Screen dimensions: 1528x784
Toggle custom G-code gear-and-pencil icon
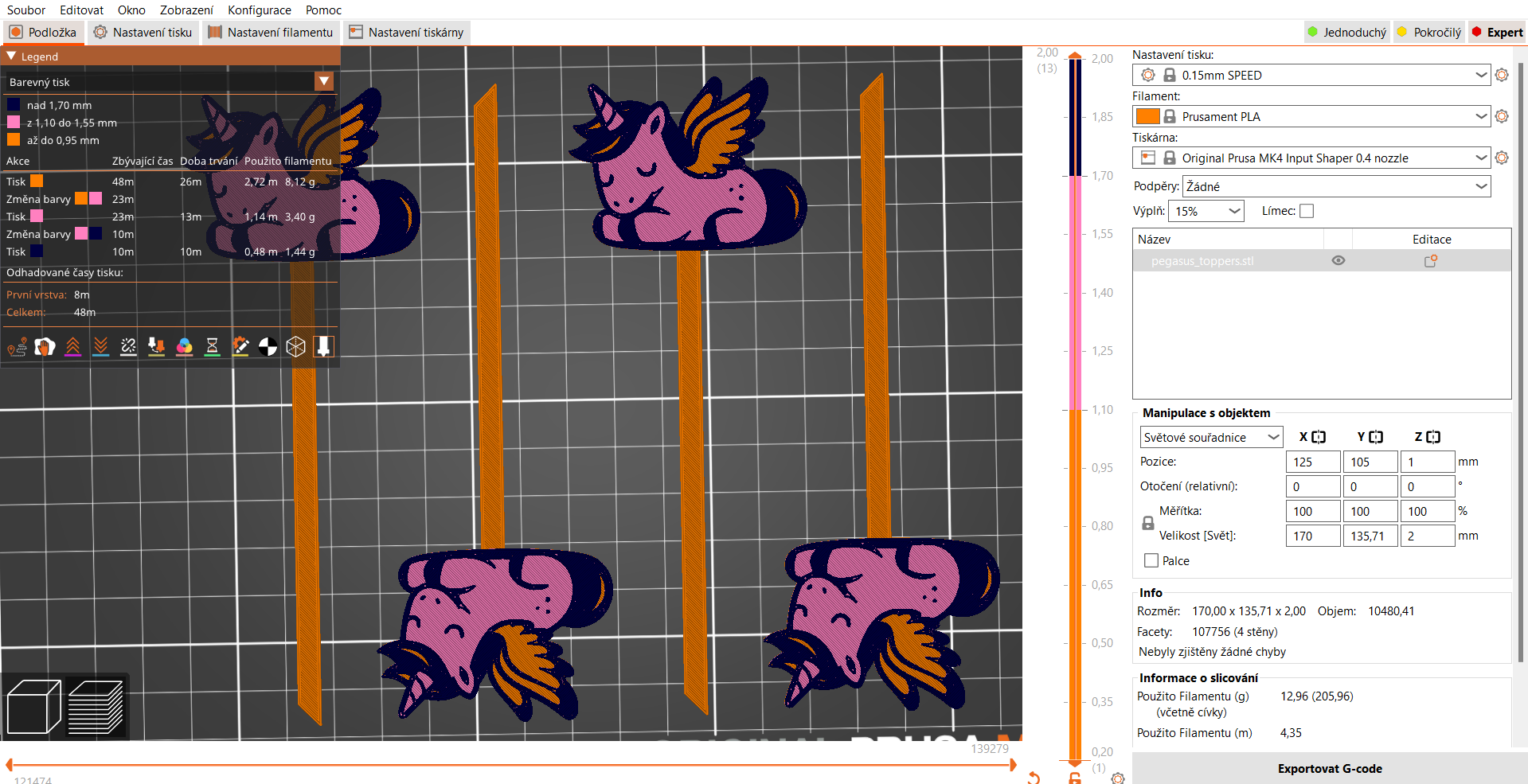pos(240,347)
